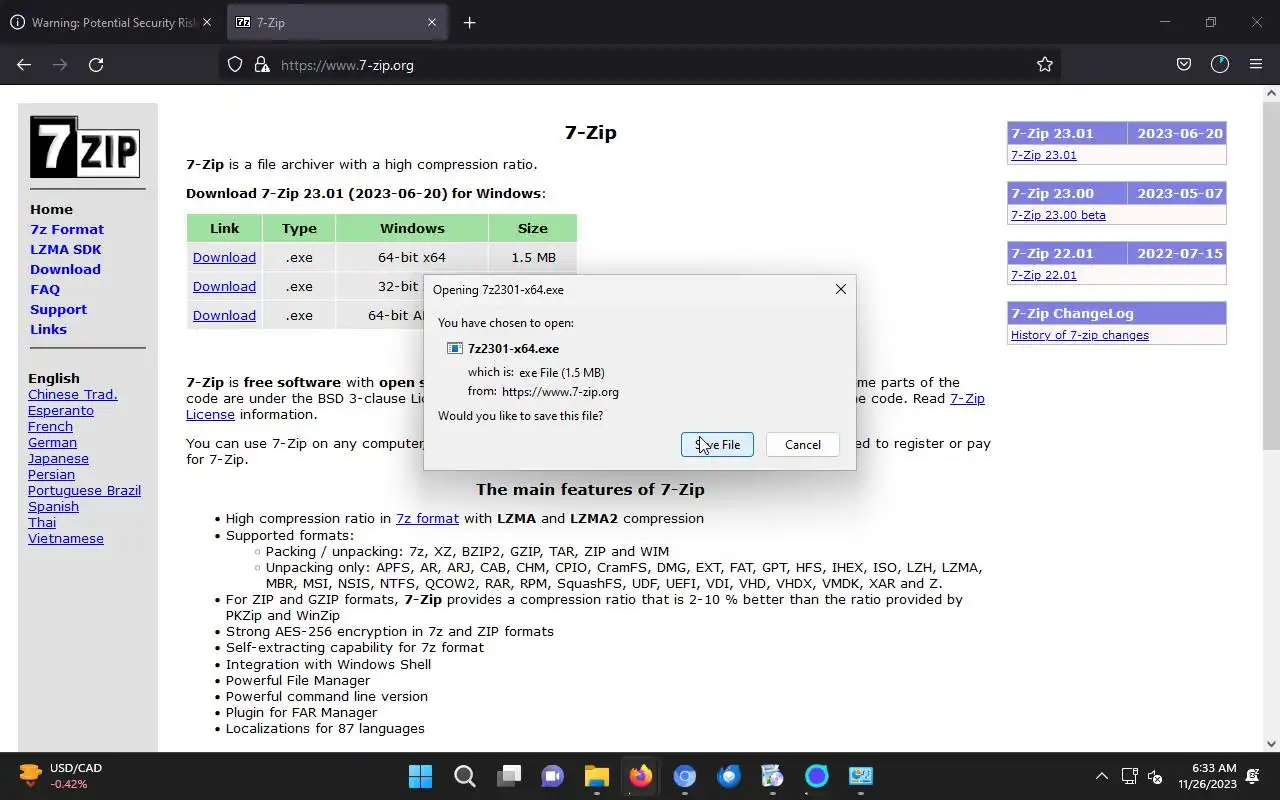Open the Firefox account icon
The image size is (1280, 800).
1220,65
